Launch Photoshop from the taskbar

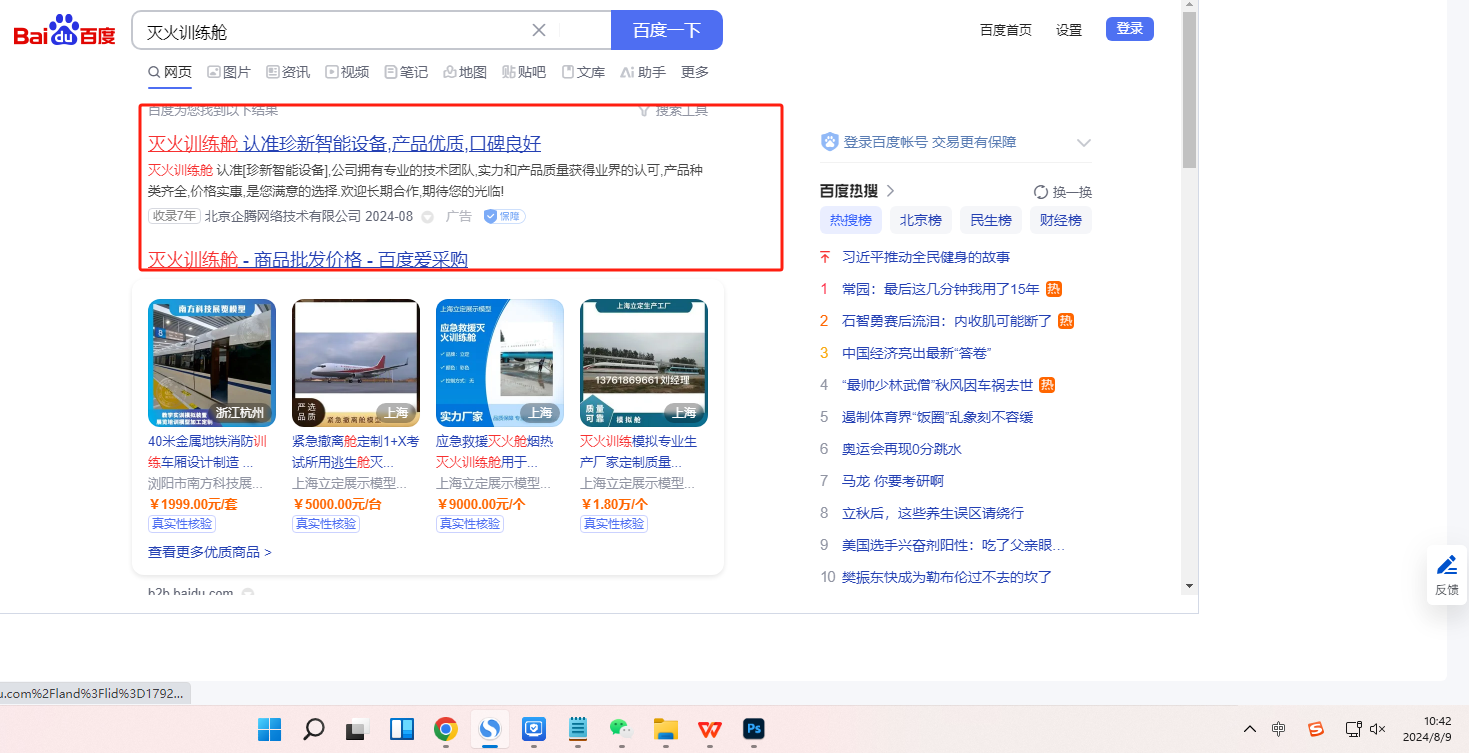click(x=753, y=729)
